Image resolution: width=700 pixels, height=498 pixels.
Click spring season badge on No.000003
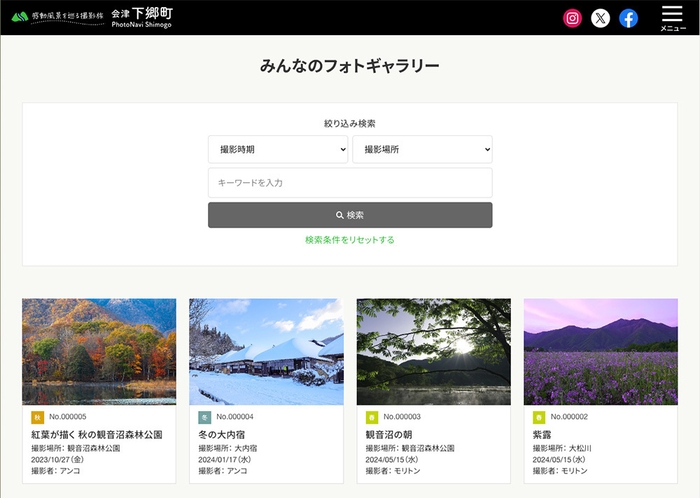372,417
